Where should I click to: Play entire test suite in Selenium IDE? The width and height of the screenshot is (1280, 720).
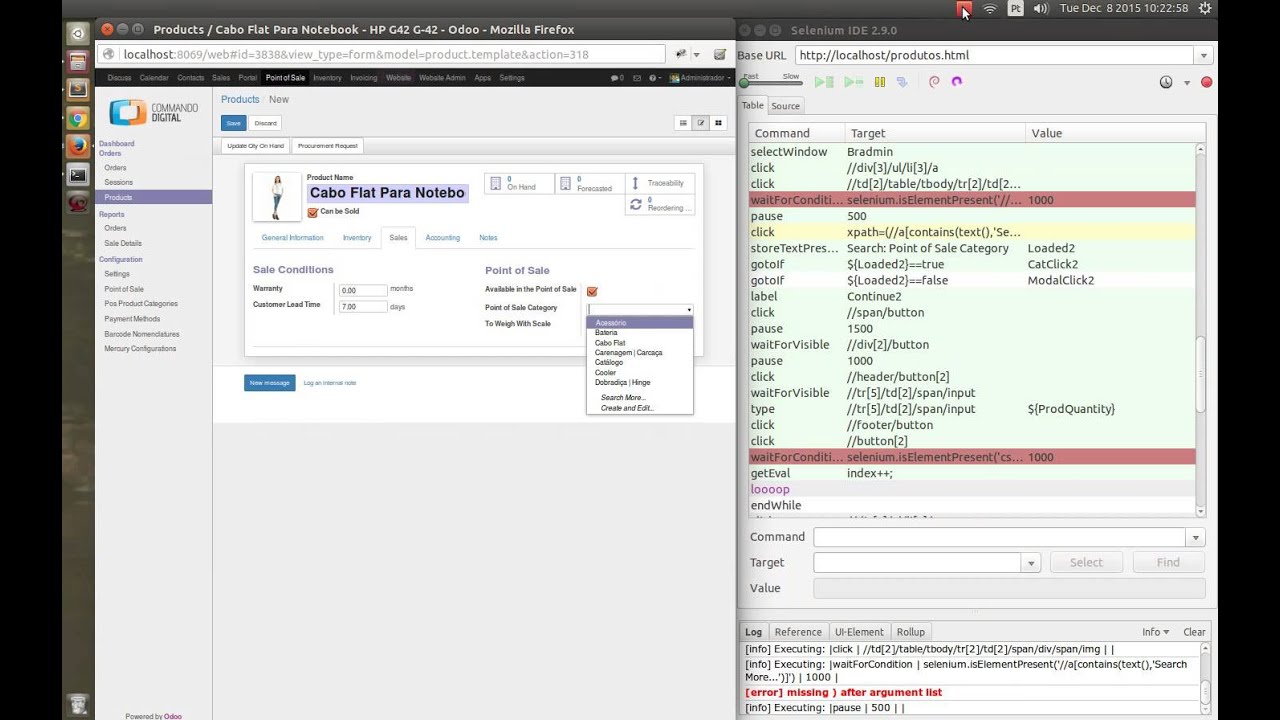[x=824, y=82]
